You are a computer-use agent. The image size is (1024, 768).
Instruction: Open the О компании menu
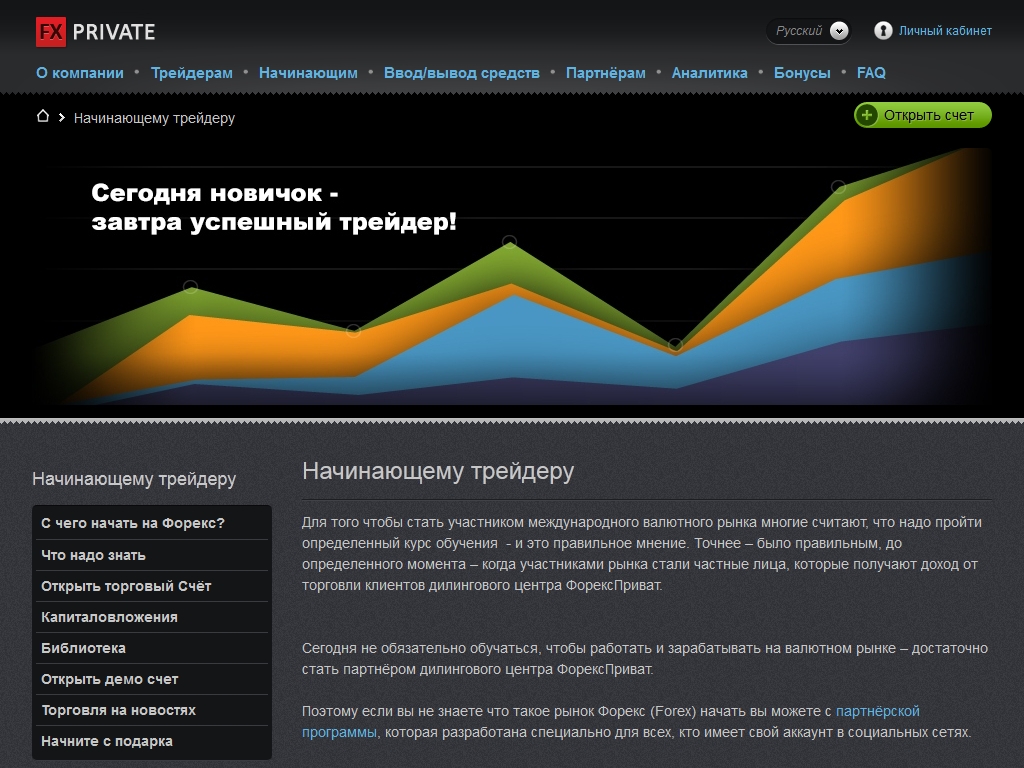click(x=80, y=73)
